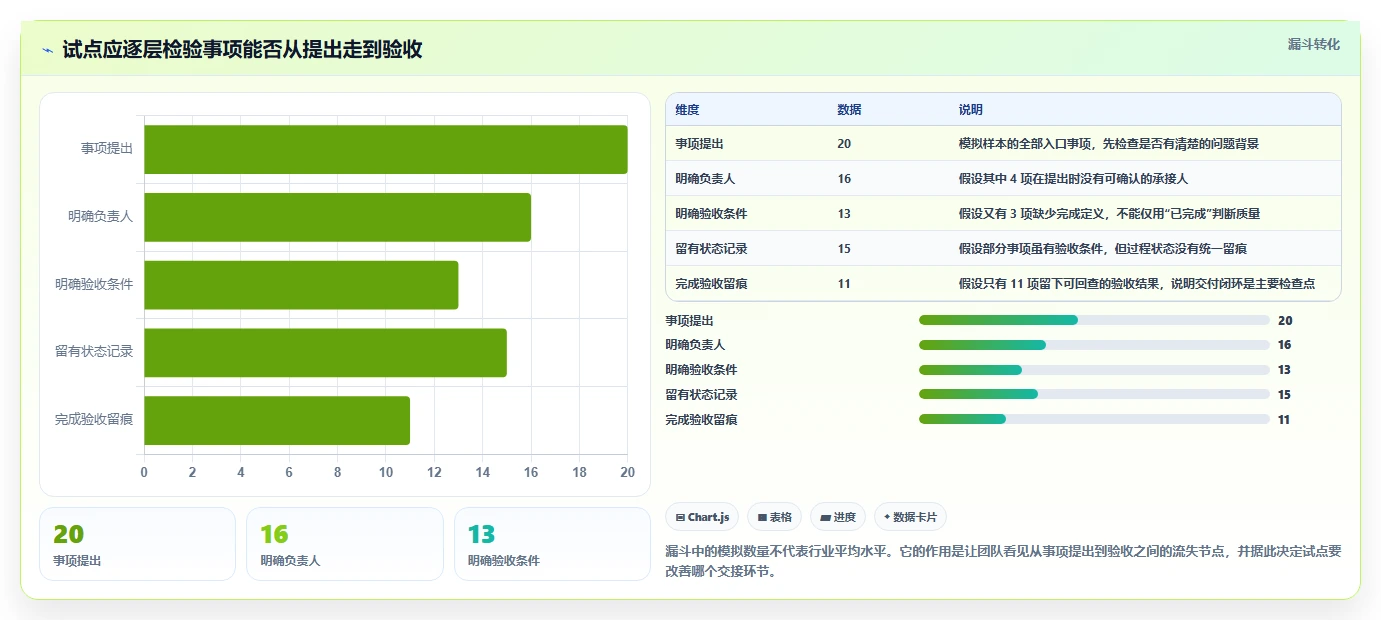This screenshot has width=1381, height=620.
Task: Click 完成验收留痕 chart axis label
Action: (94, 420)
